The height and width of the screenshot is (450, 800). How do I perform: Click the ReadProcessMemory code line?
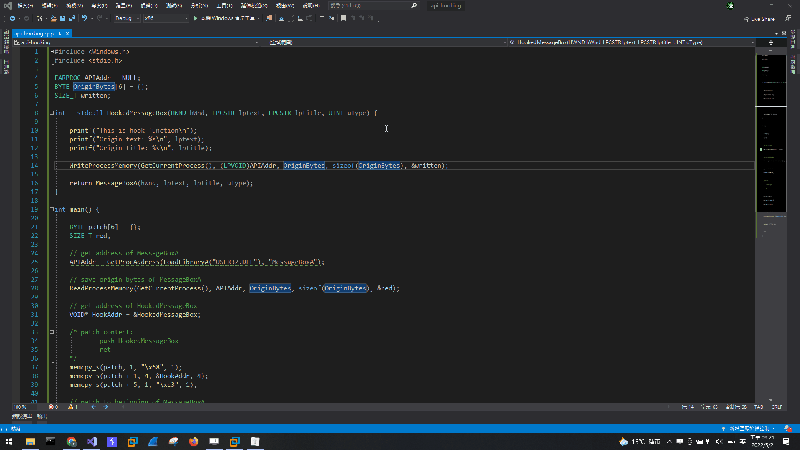pos(235,288)
